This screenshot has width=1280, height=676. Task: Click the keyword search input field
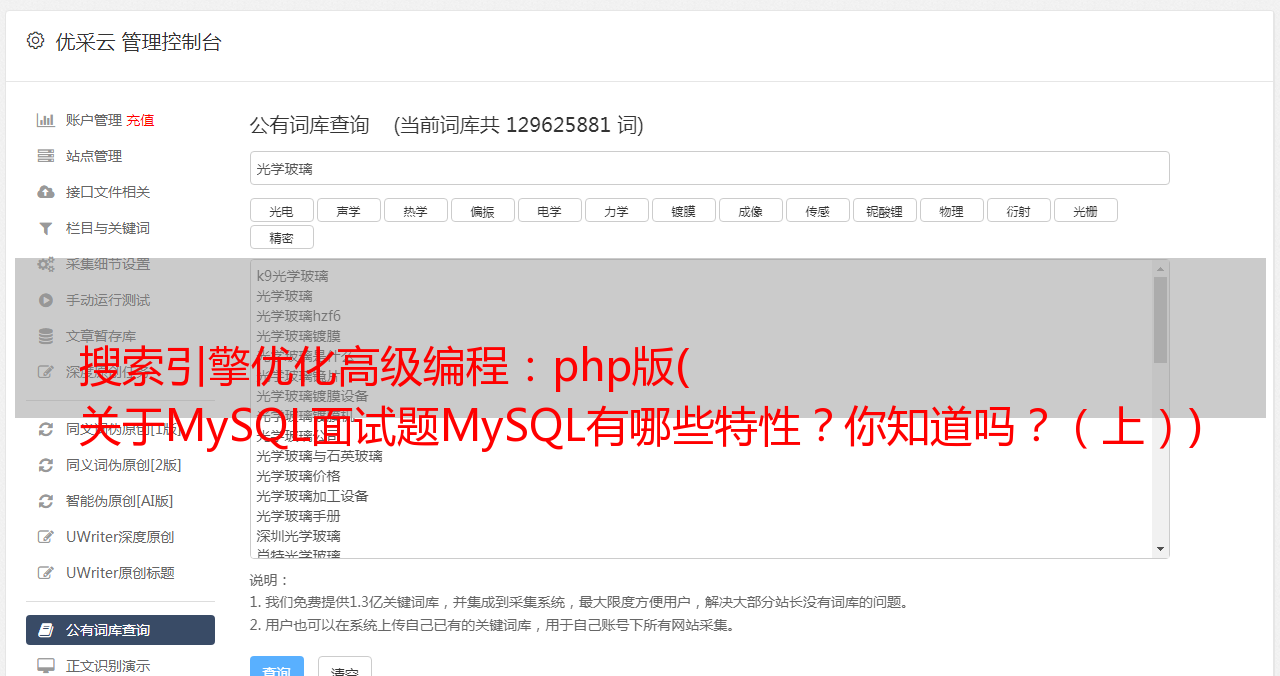709,168
